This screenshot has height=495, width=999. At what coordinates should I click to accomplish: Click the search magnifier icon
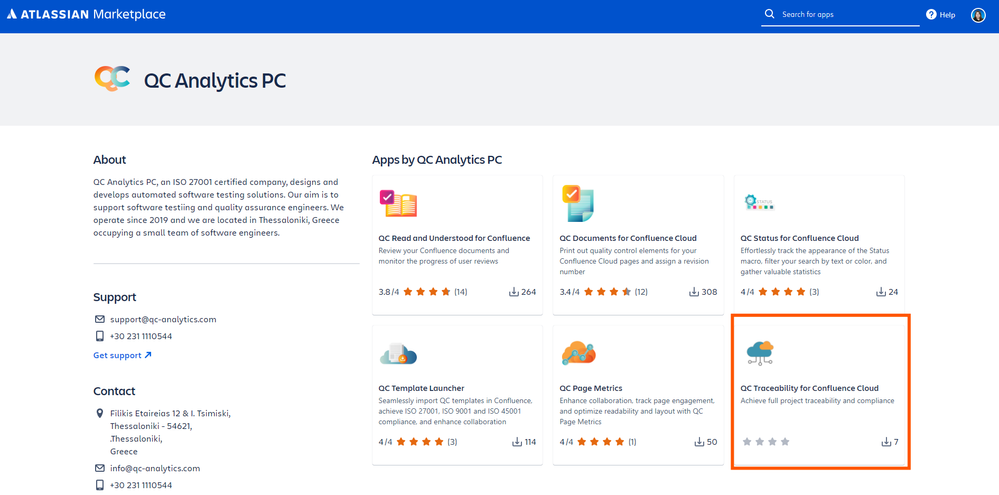pos(769,14)
